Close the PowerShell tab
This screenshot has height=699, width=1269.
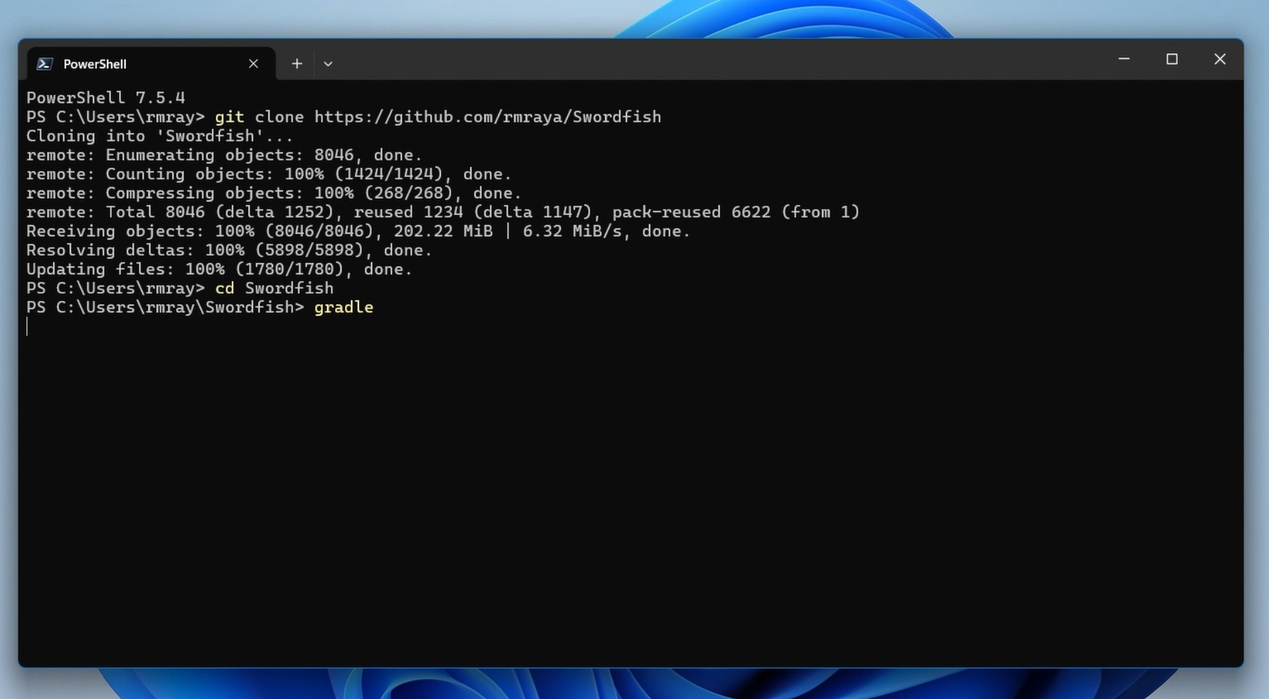point(253,64)
